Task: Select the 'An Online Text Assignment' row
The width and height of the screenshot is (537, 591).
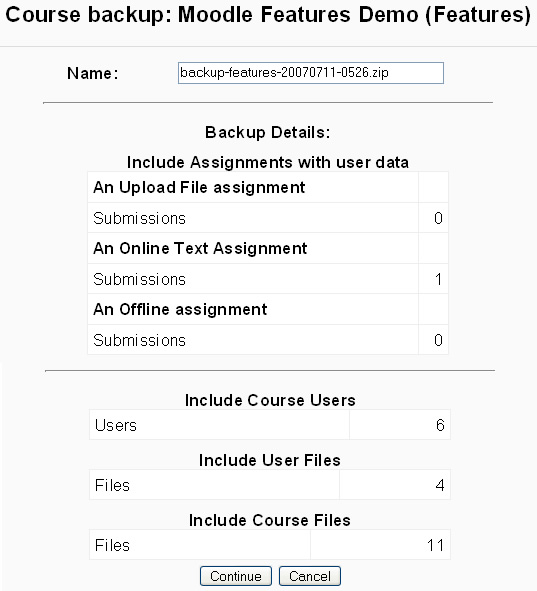Action: [x=268, y=248]
